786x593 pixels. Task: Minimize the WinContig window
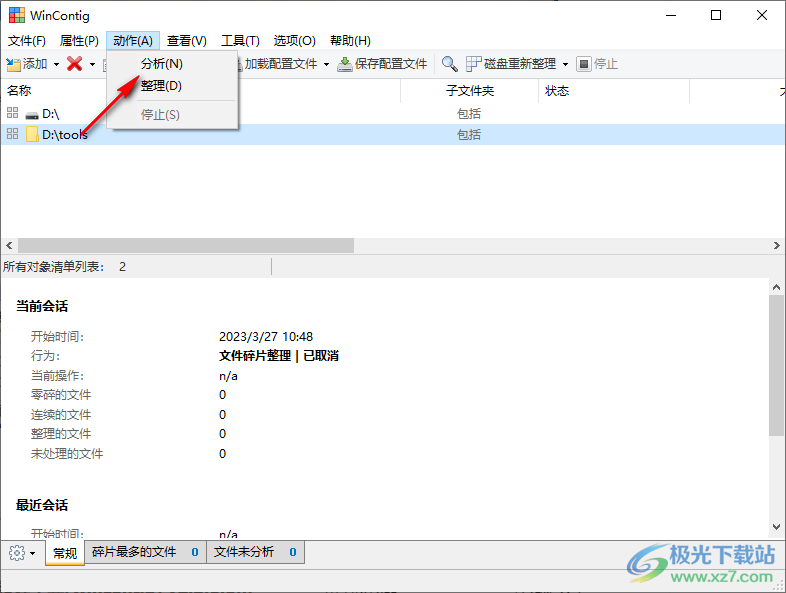click(671, 16)
